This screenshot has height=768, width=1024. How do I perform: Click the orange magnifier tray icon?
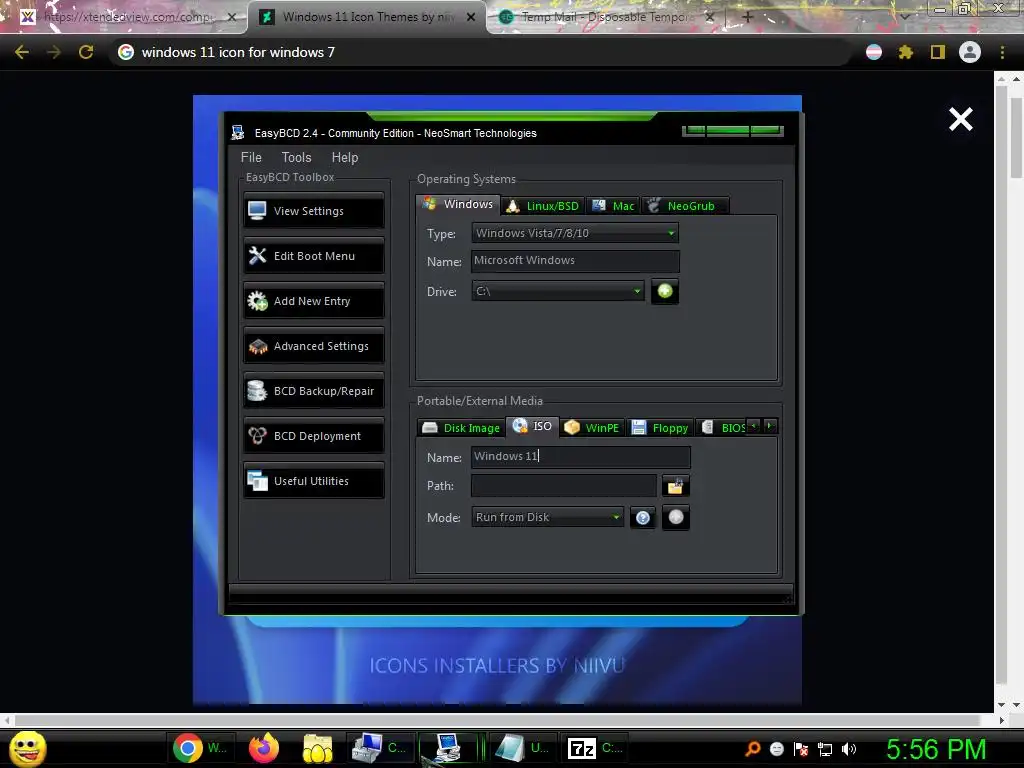pos(753,749)
